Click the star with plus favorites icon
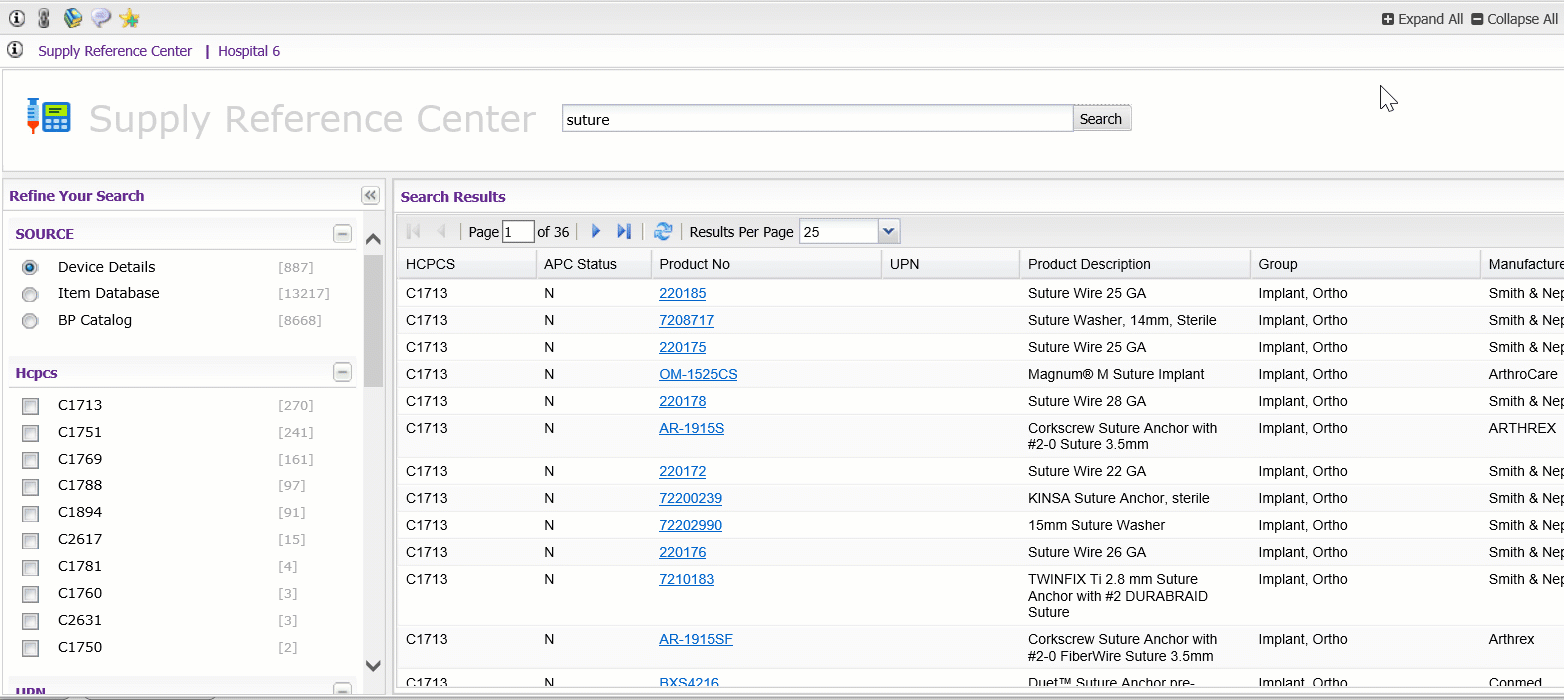1564x700 pixels. pos(129,18)
